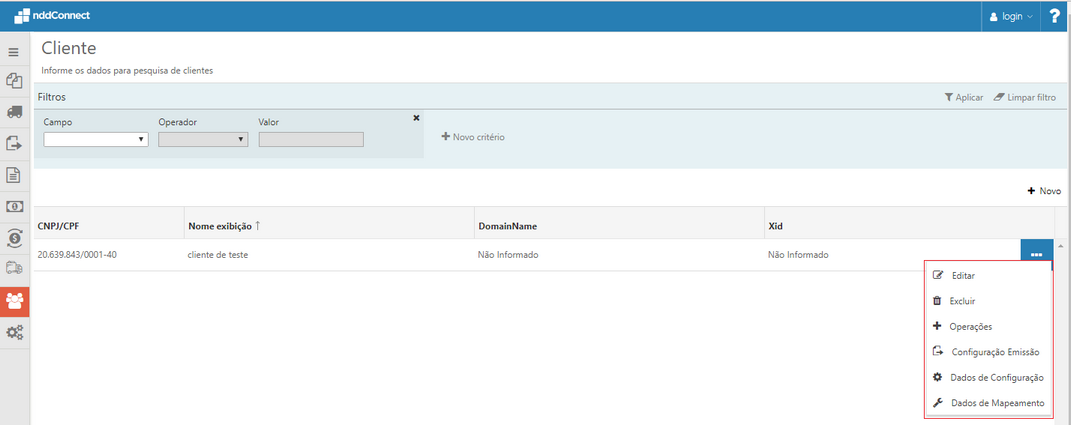Sort by the Nome exibição column header
Viewport: 1071px width, 425px height.
pyautogui.click(x=329, y=225)
